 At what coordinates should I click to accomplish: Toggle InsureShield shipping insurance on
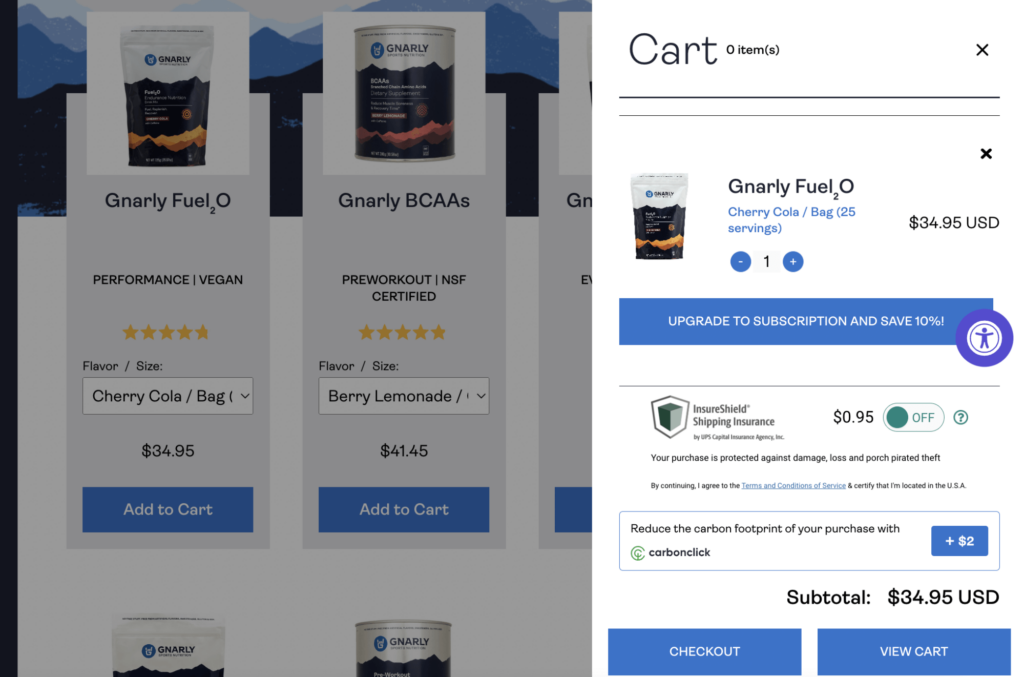[913, 417]
